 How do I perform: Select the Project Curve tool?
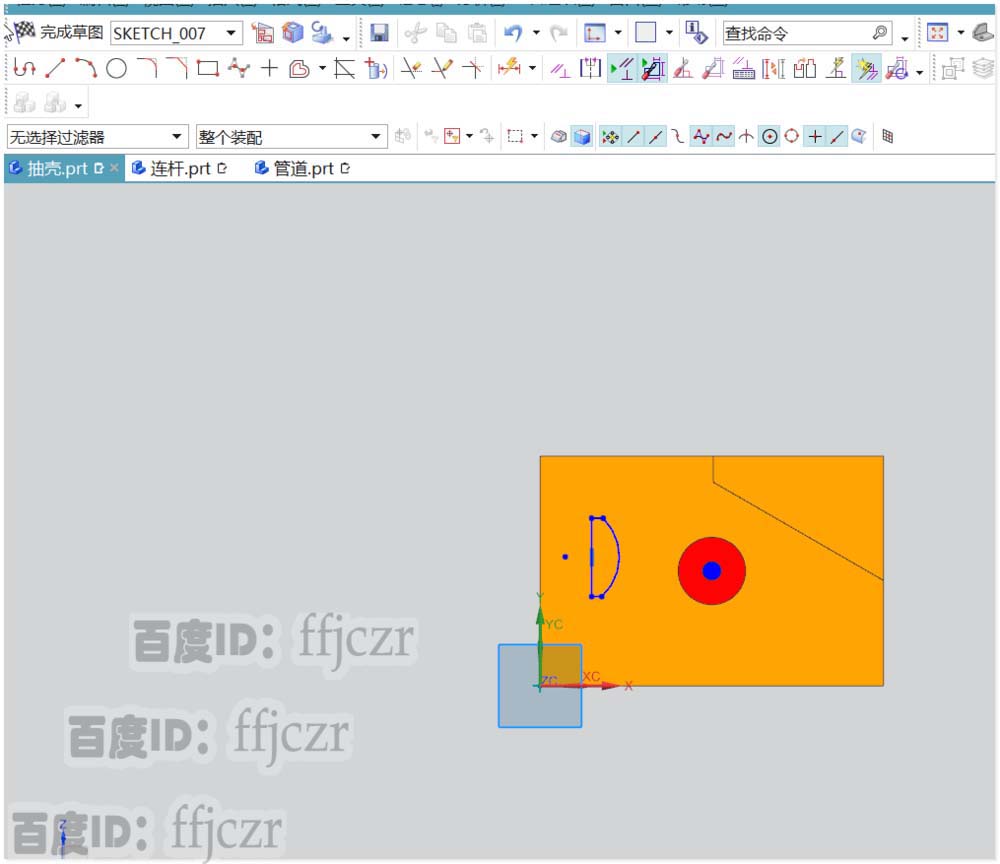tap(376, 68)
